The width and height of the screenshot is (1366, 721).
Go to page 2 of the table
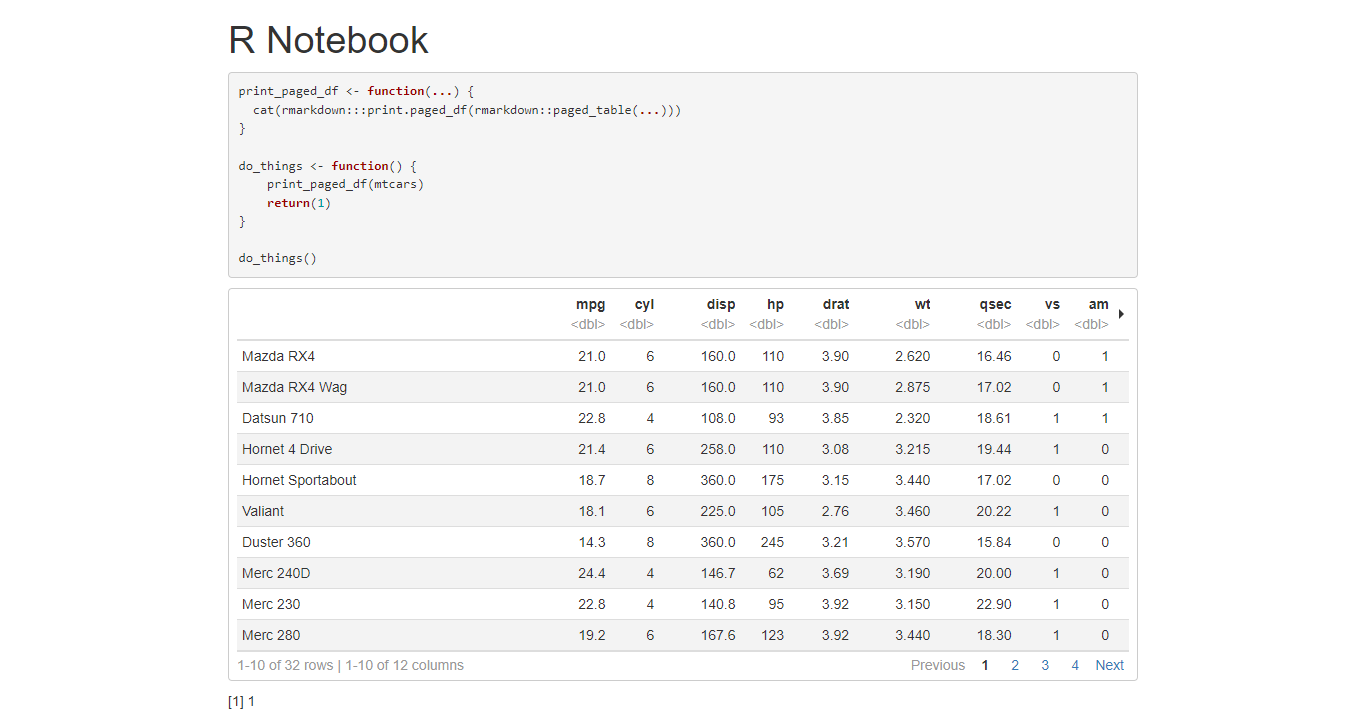pyautogui.click(x=1015, y=664)
